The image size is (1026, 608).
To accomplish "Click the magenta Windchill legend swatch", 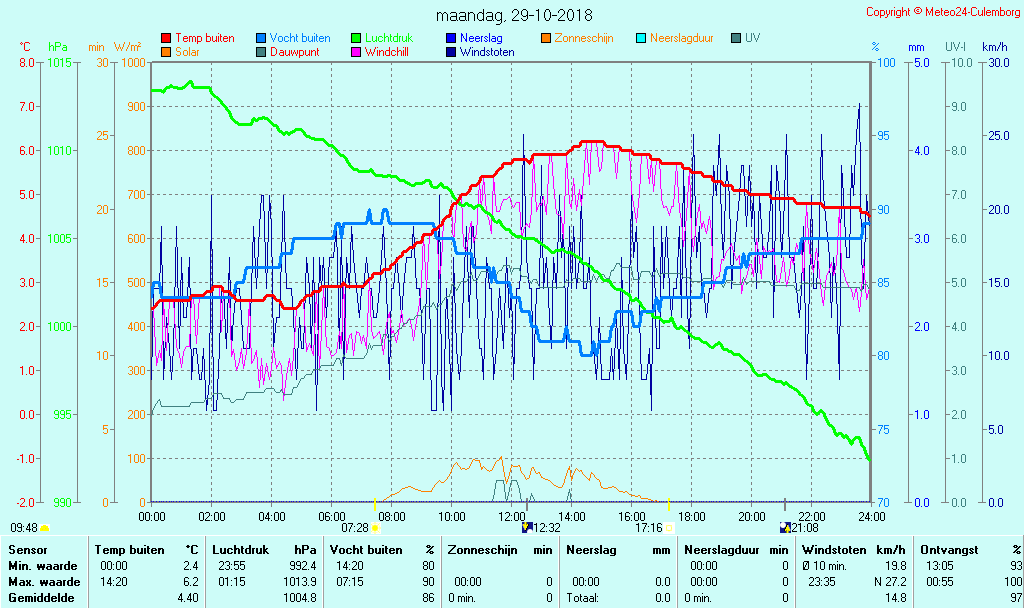I will (x=356, y=52).
